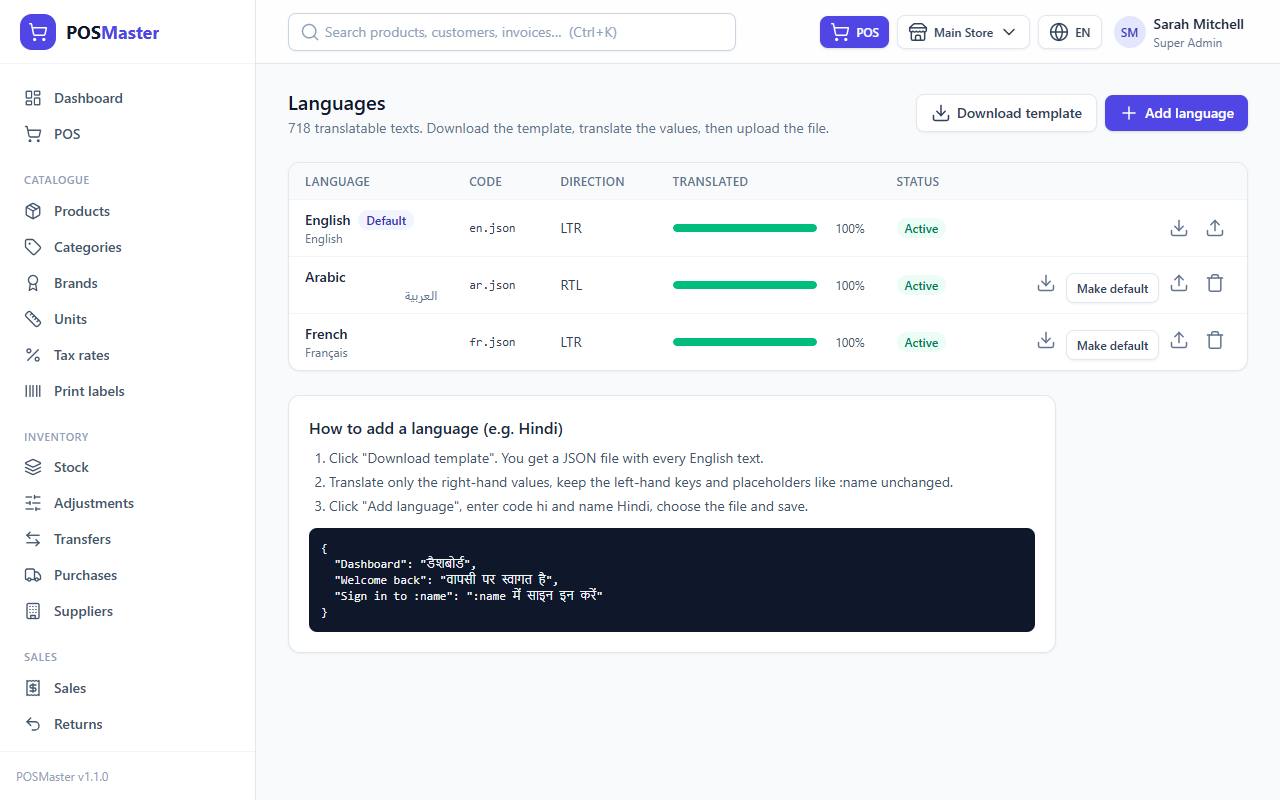
Task: Open Print labels in the sidebar
Action: pyautogui.click(x=128, y=391)
